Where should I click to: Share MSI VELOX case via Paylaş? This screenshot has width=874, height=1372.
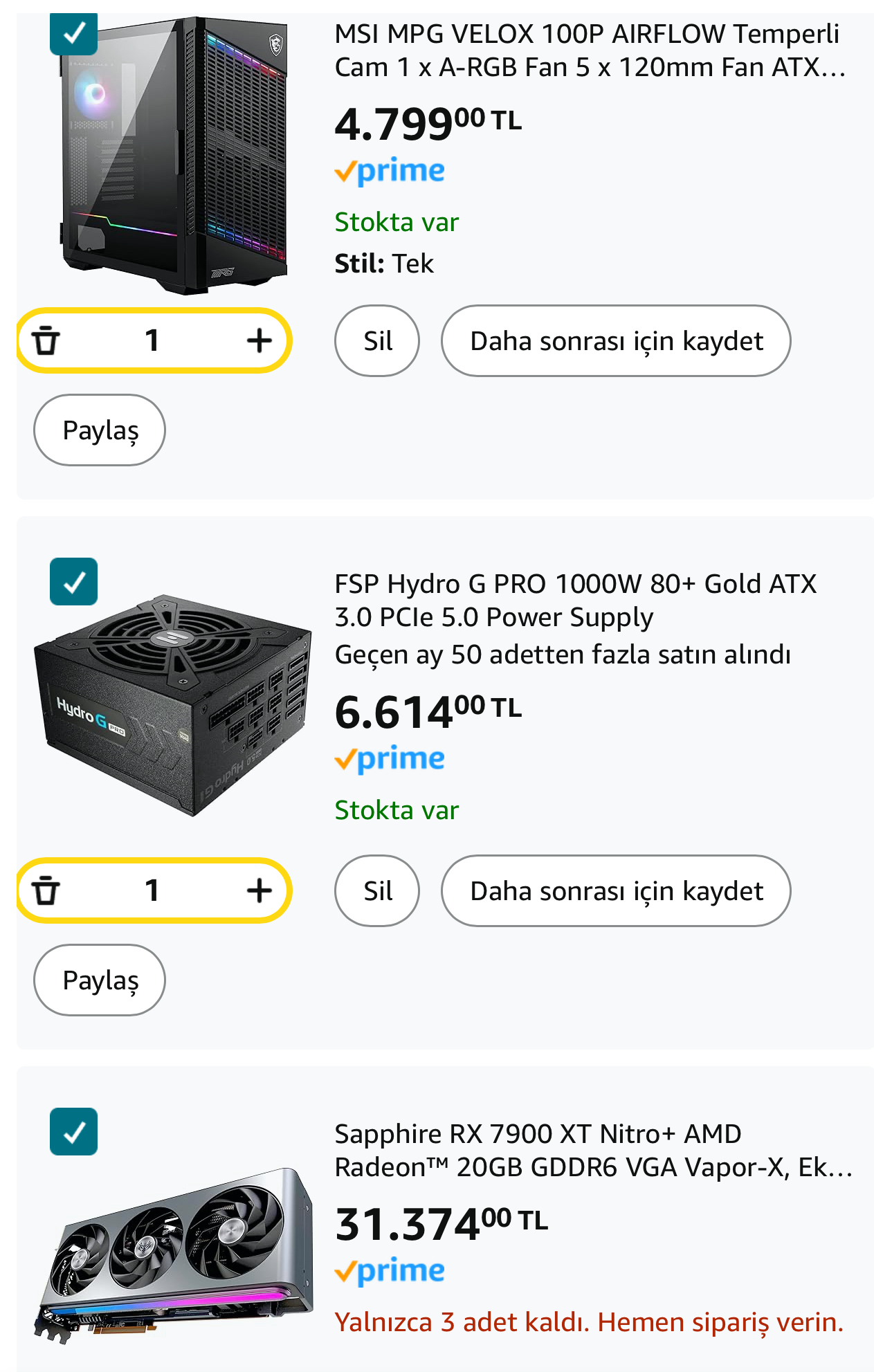click(100, 430)
